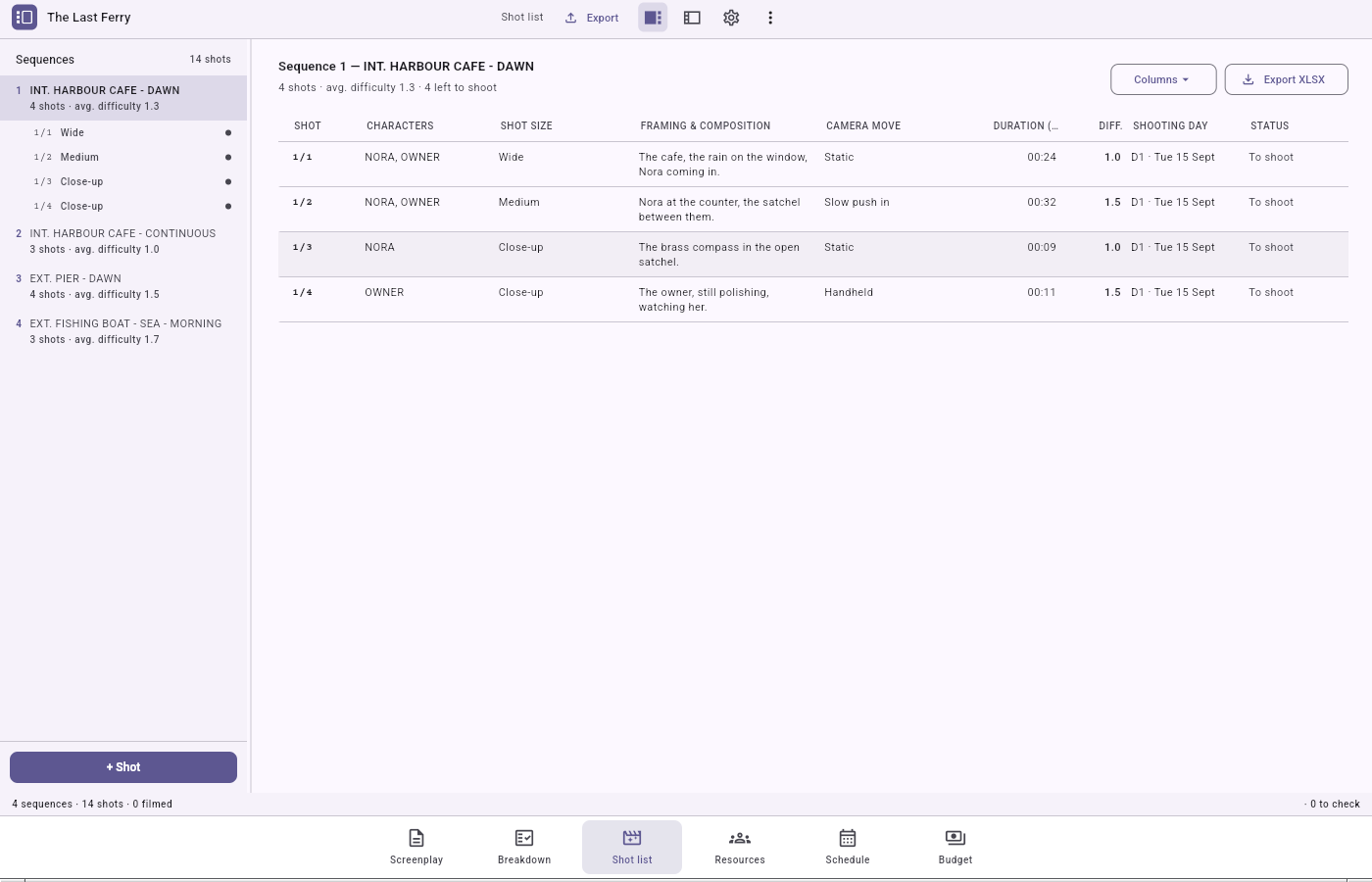The image size is (1372, 882).
Task: Click status dot for shot 1/4 Close-up
Action: [228, 206]
